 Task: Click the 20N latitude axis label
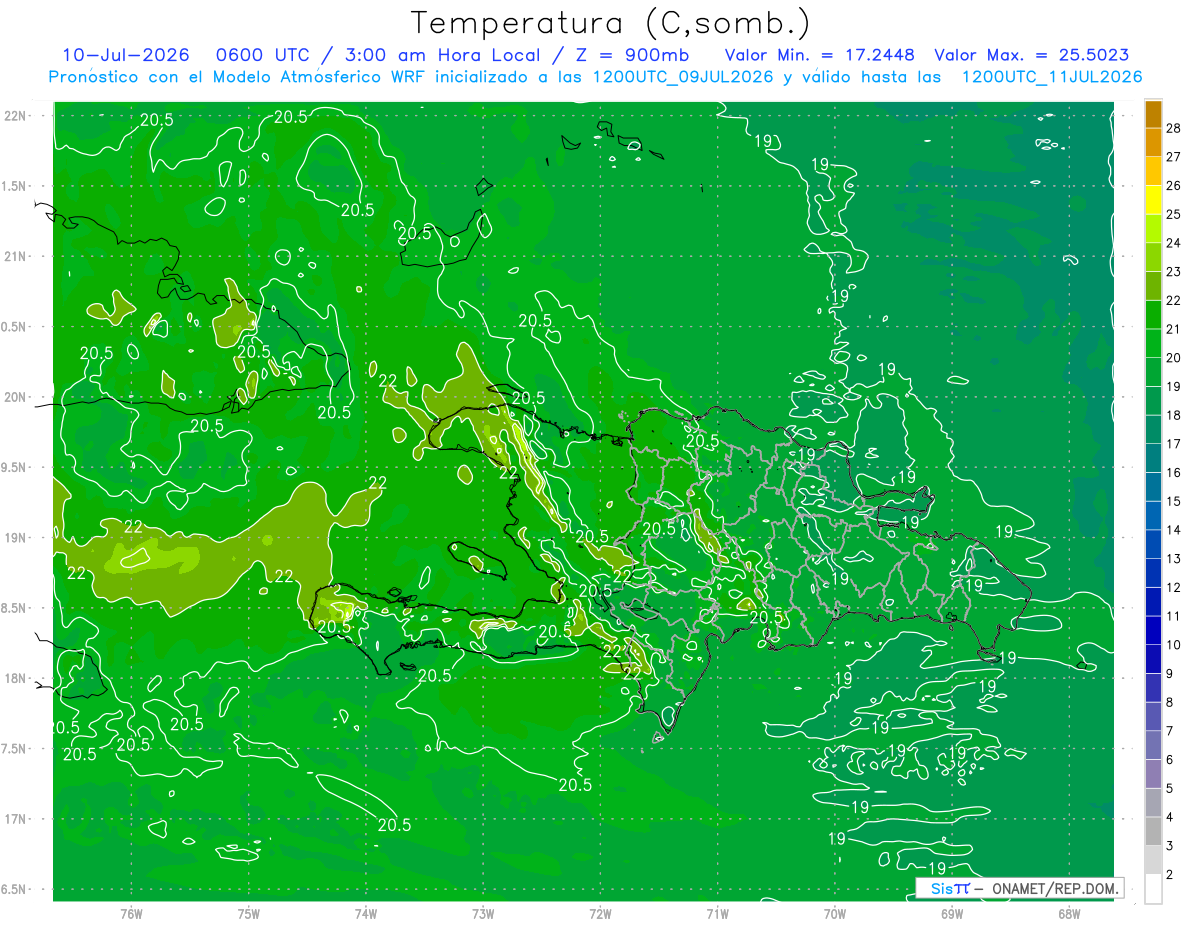[14, 397]
